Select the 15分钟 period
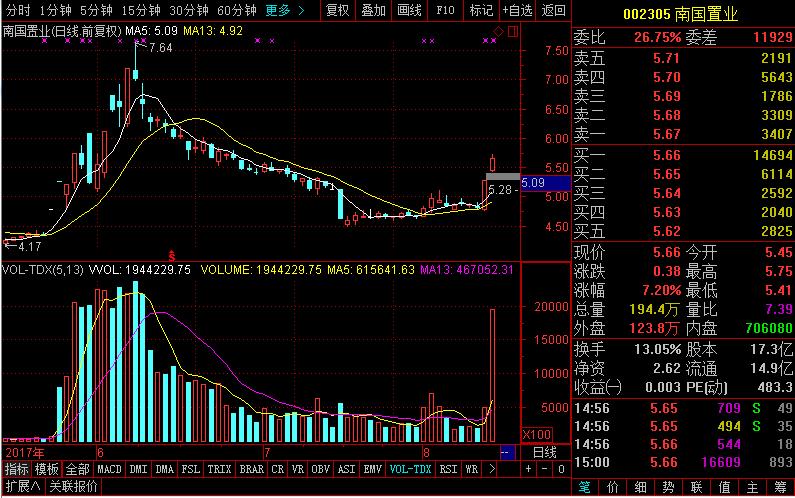The image size is (795, 498). pyautogui.click(x=140, y=10)
